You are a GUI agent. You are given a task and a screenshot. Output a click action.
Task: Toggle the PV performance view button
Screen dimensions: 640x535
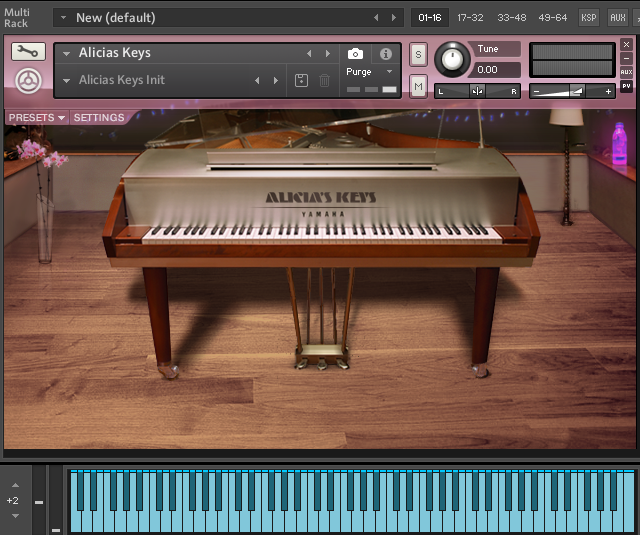tap(627, 86)
